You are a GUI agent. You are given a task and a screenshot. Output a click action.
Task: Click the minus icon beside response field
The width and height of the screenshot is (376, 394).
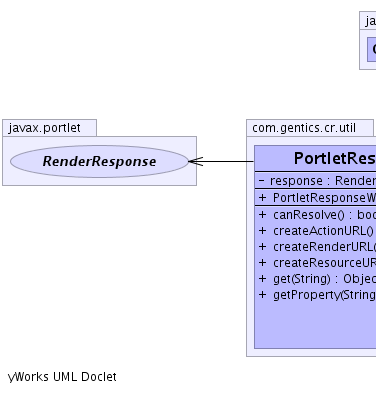(261, 181)
